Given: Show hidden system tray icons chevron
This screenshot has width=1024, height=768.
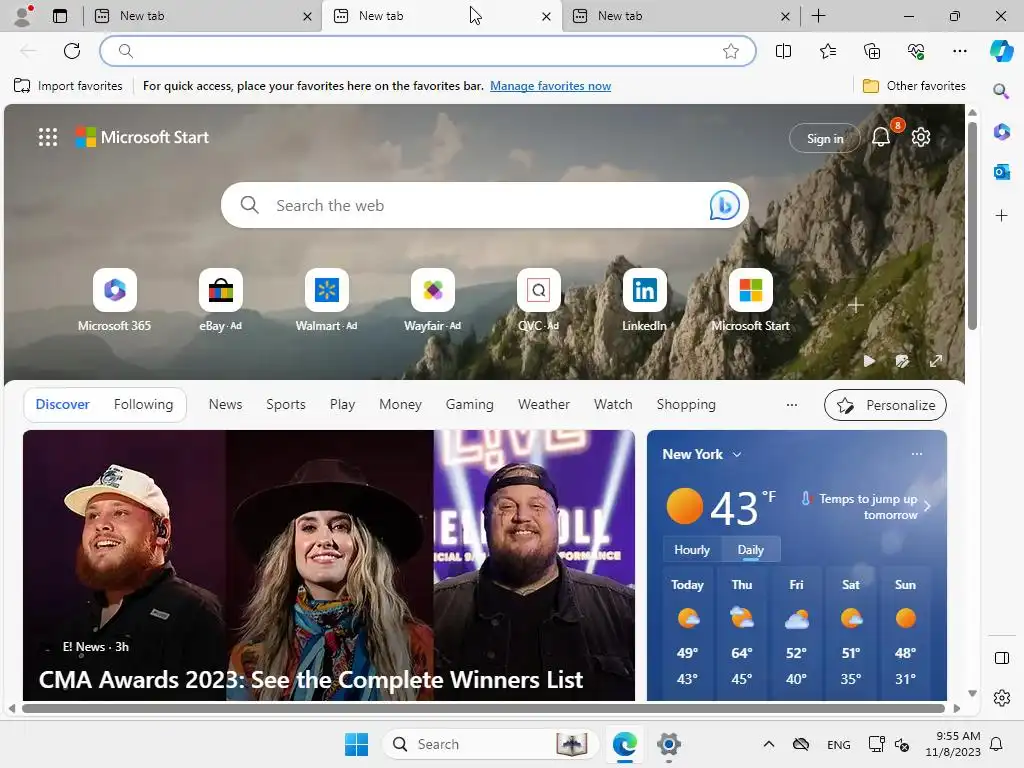Looking at the screenshot, I should tap(769, 744).
